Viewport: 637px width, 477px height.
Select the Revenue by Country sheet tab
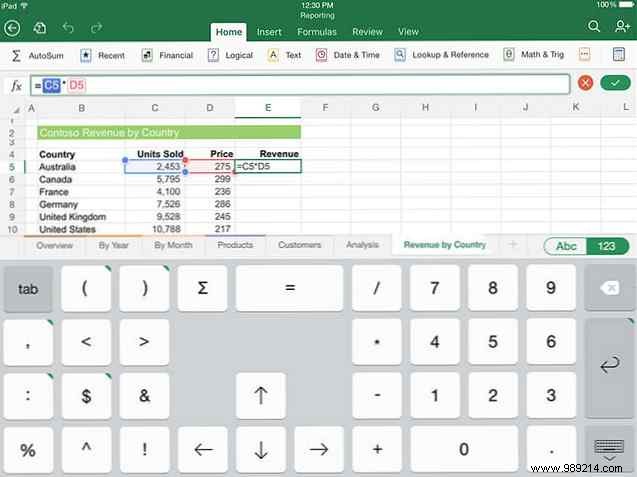click(444, 245)
